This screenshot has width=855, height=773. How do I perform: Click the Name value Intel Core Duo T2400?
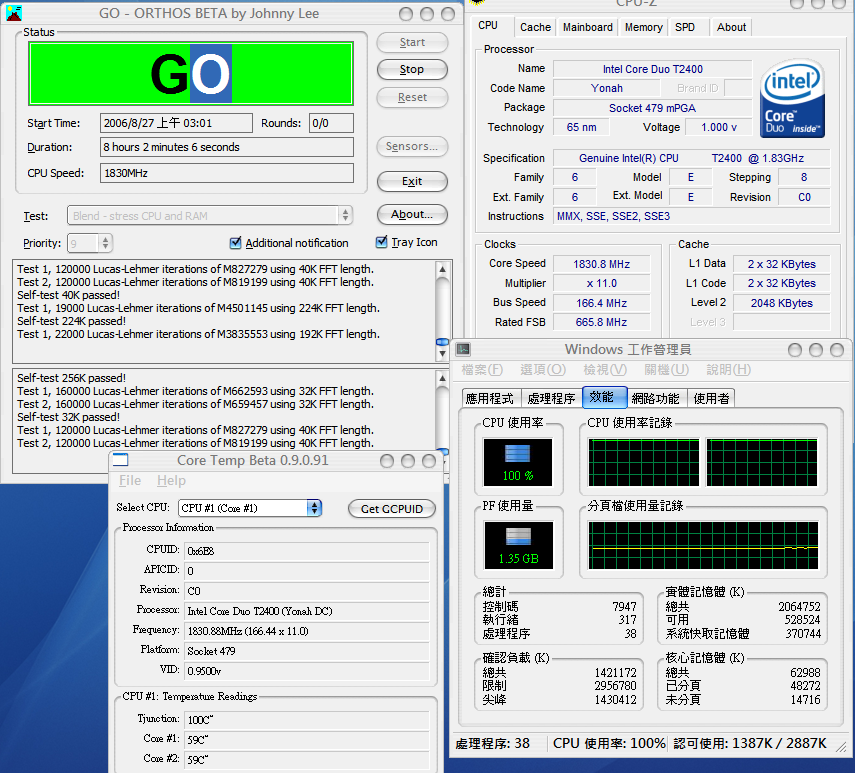coord(653,69)
